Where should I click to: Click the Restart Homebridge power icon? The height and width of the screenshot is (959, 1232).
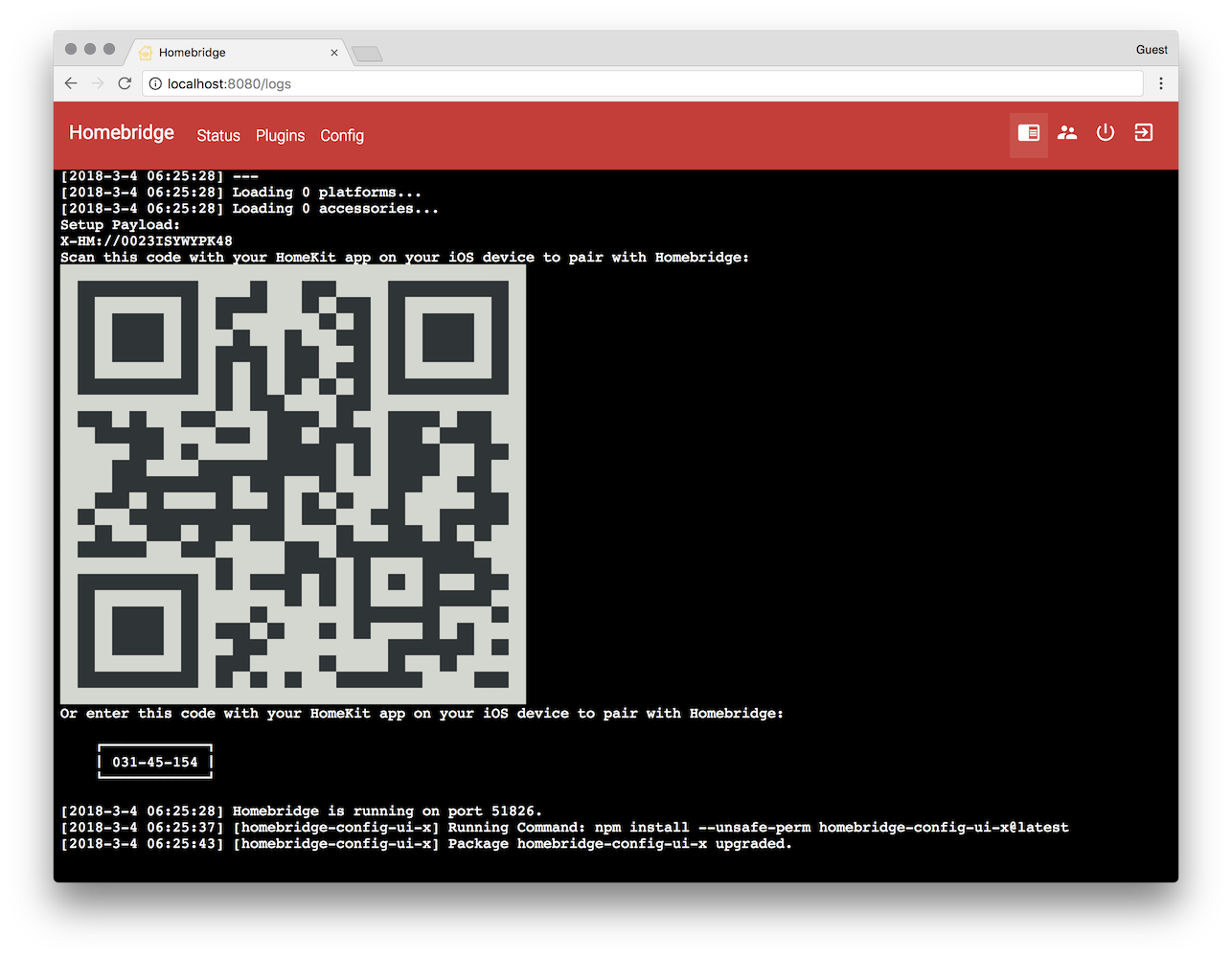pyautogui.click(x=1106, y=133)
